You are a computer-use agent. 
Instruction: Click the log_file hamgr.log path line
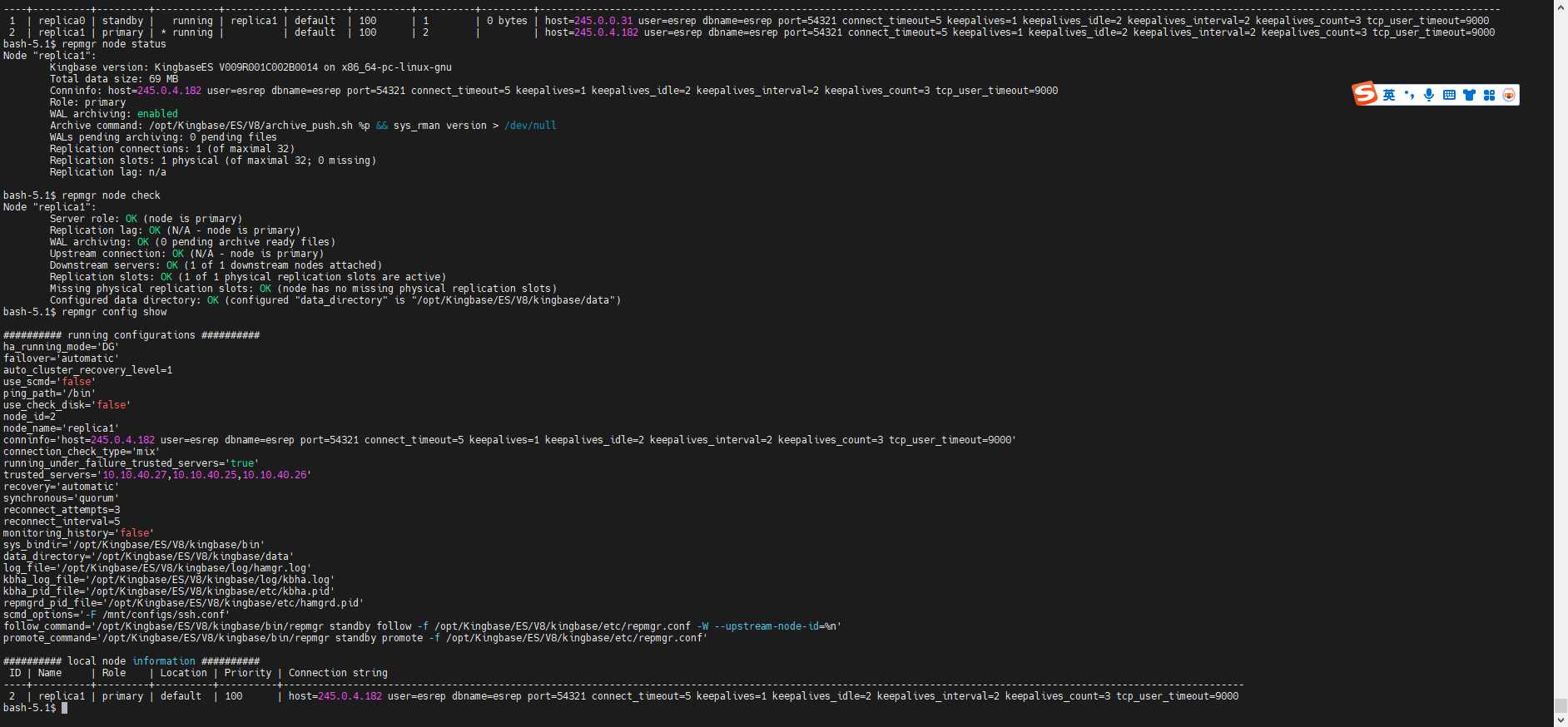tap(157, 568)
